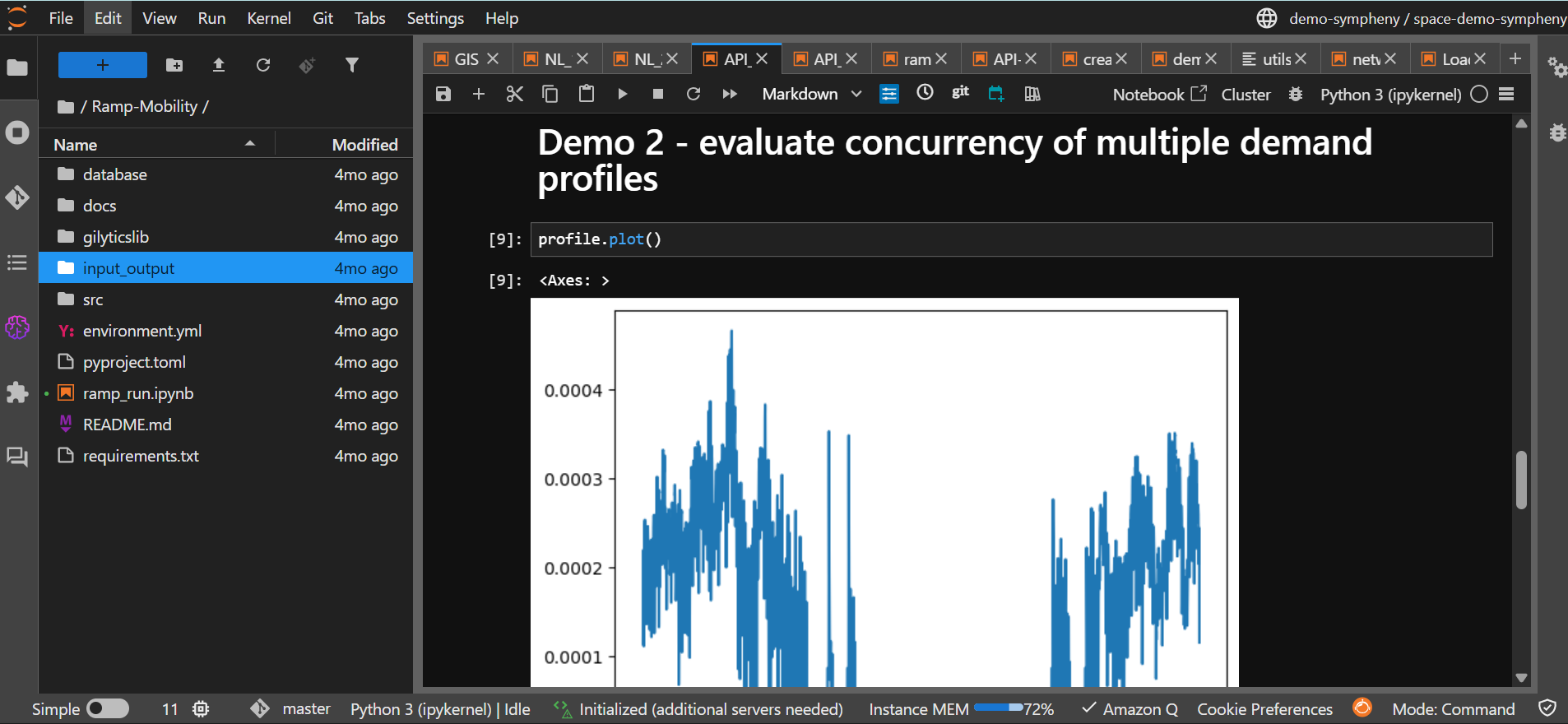Toggle the file filter funnel icon

[352, 65]
